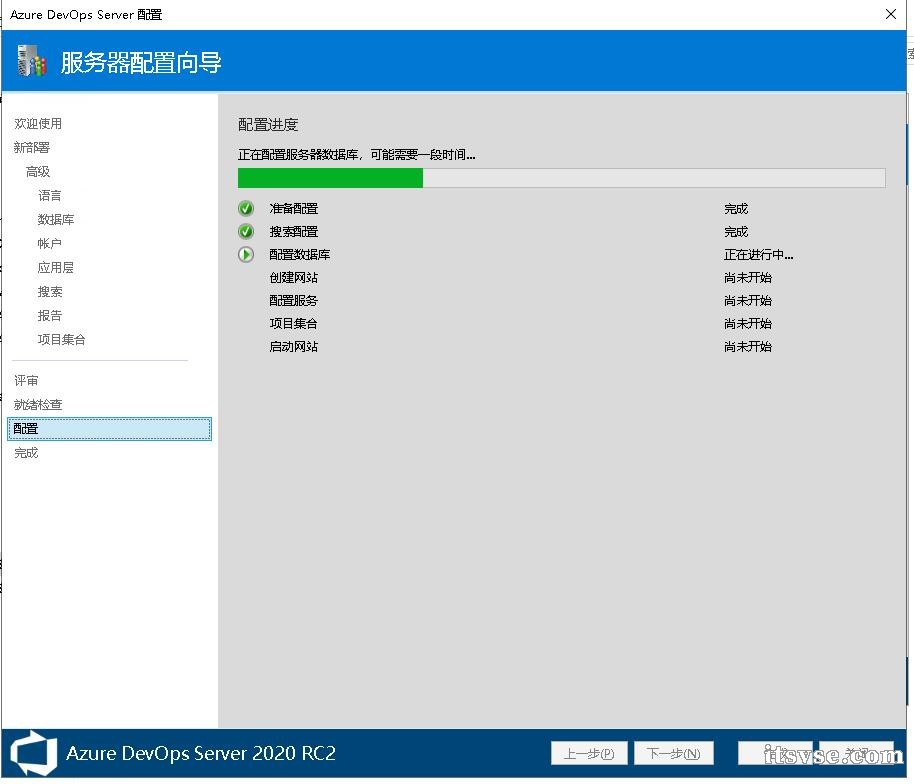Click the 完成 status beside 搜索配置

point(736,232)
